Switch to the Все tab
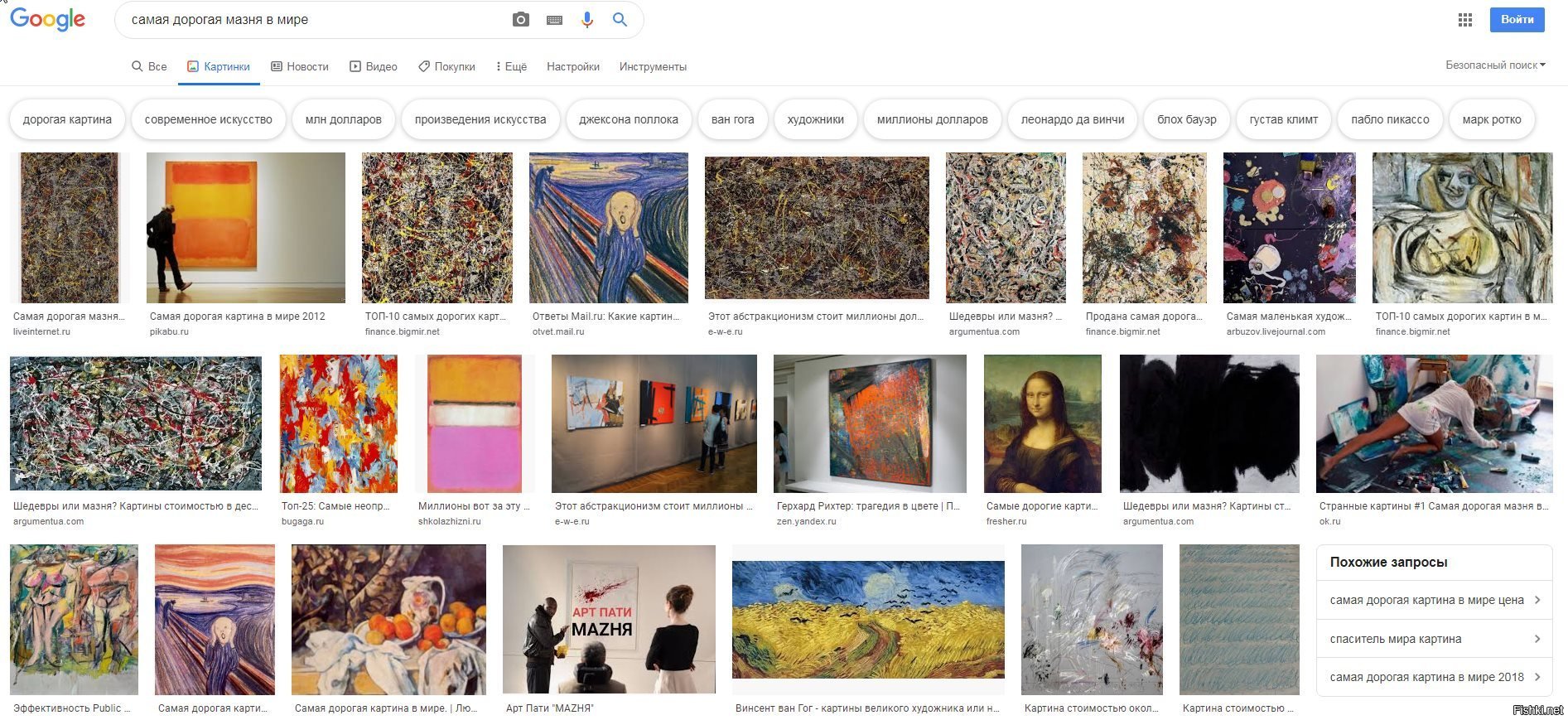This screenshot has height=720, width=1568. 149,66
